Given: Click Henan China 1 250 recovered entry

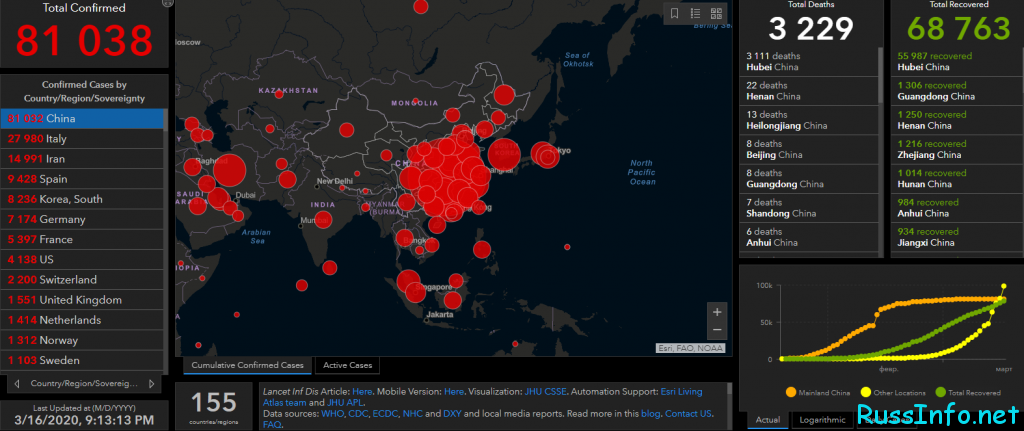Looking at the screenshot, I should tap(957, 120).
